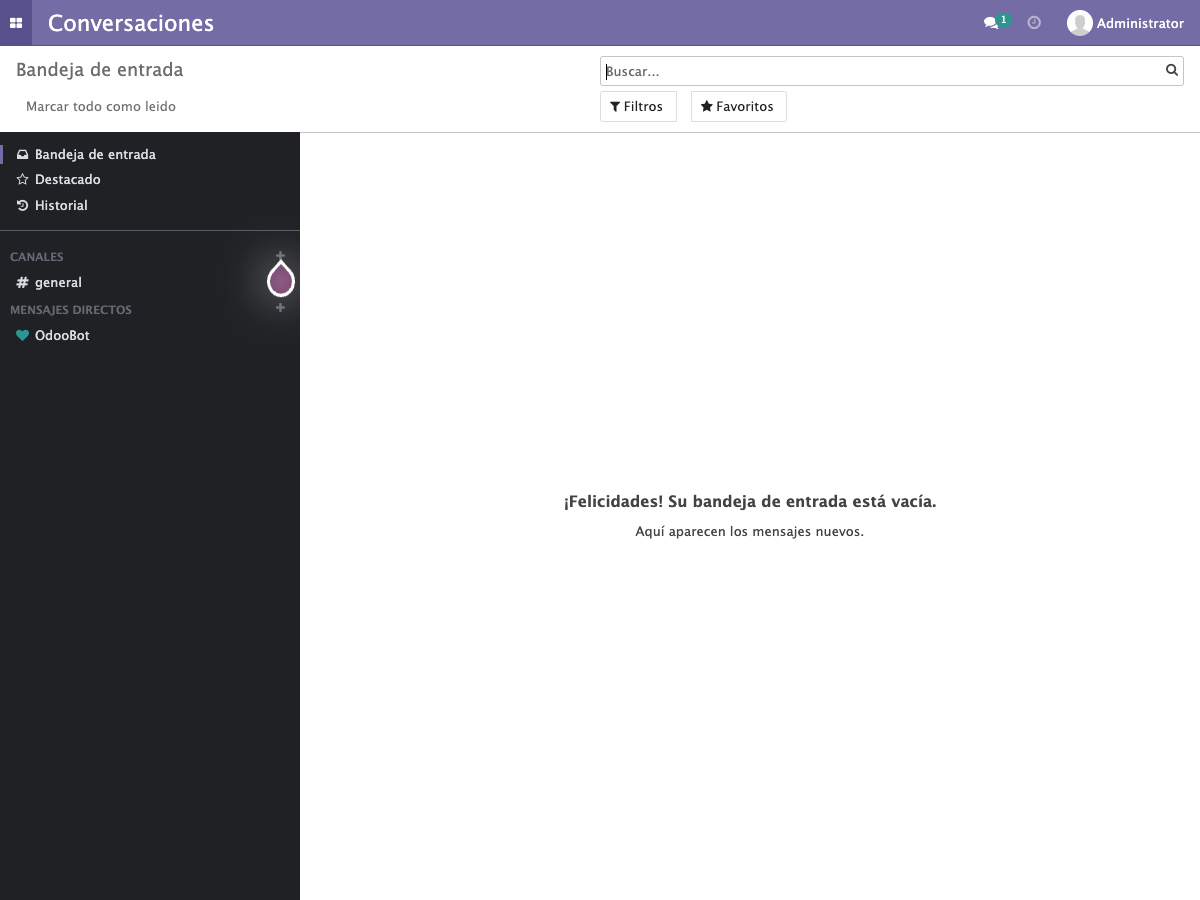
Task: Click the OdooBot heart status icon
Action: [x=23, y=336]
